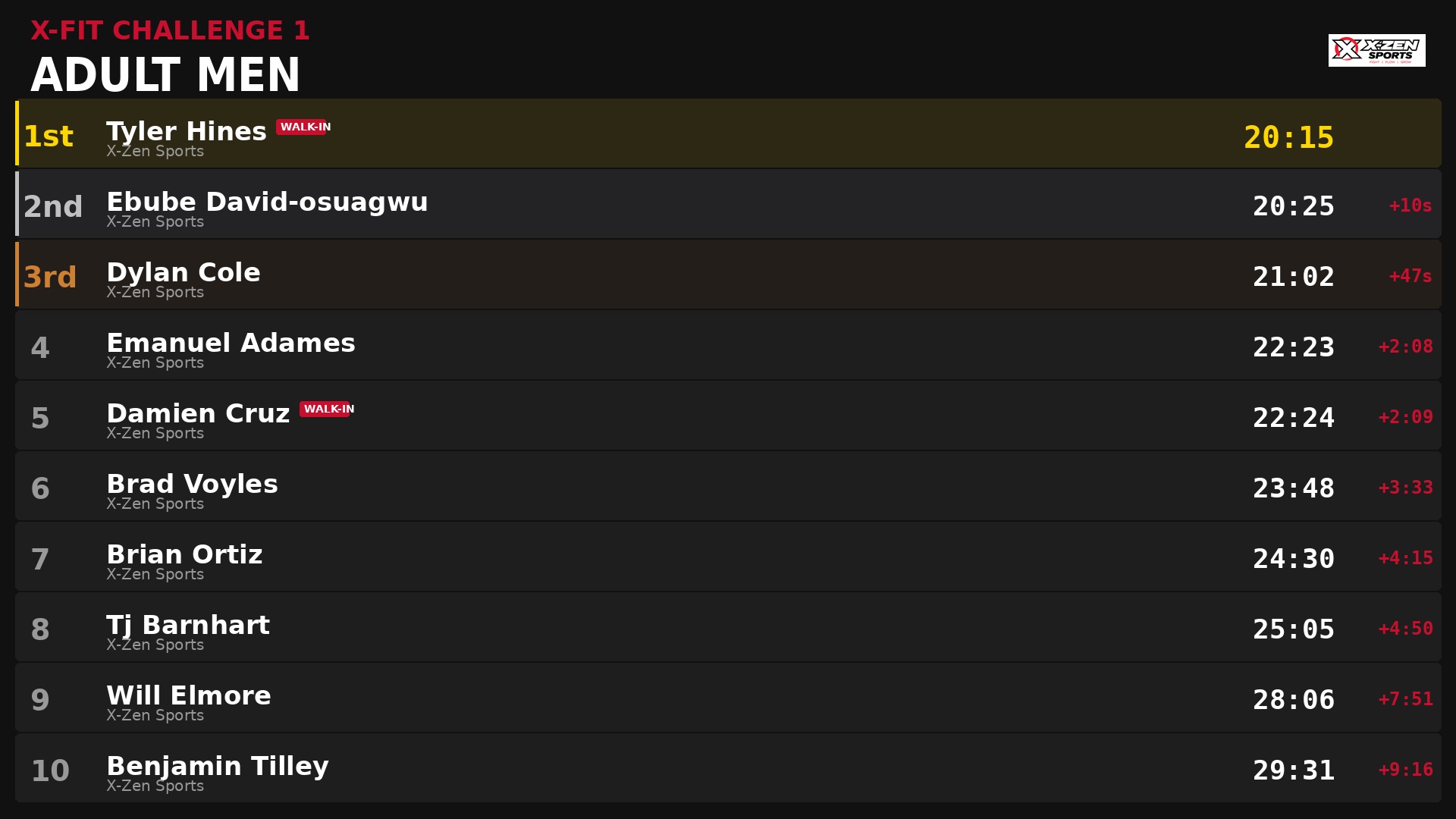Click the WALK-IN badge beside Tyler Hines
Screen dimensions: 1456x819
point(302,127)
